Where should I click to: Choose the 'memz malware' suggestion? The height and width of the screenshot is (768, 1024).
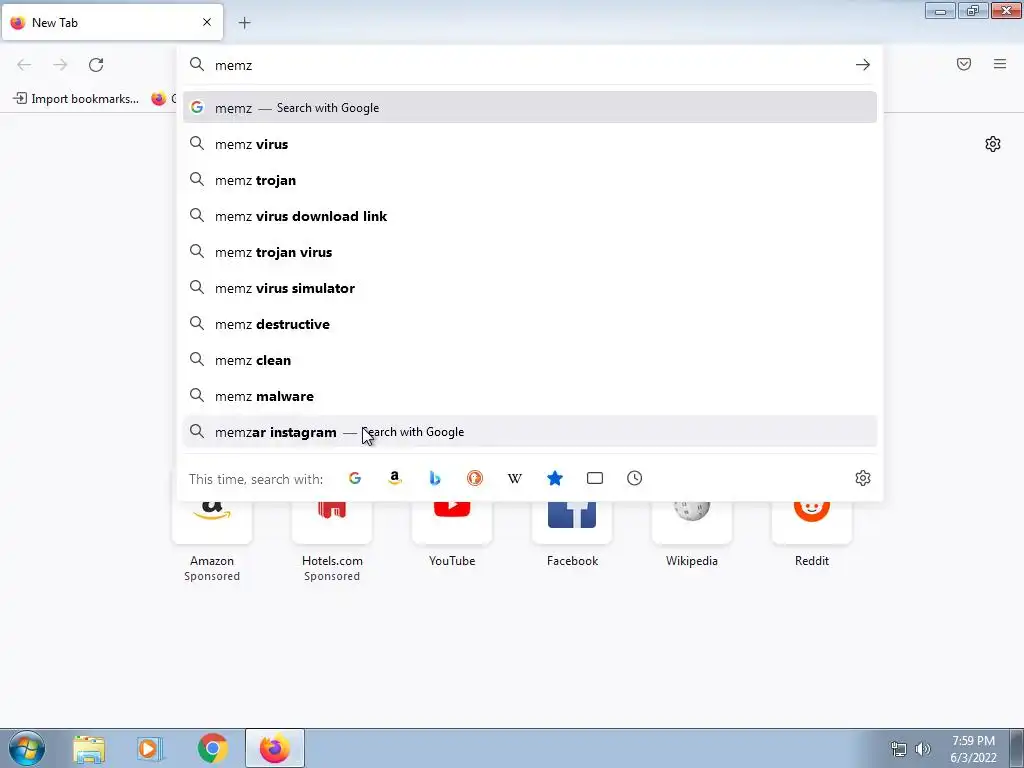pos(530,396)
